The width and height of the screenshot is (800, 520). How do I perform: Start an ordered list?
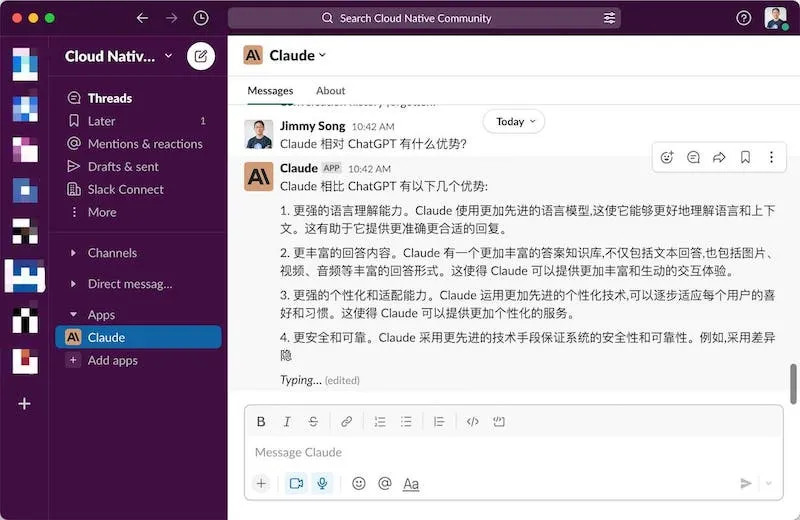coord(380,422)
